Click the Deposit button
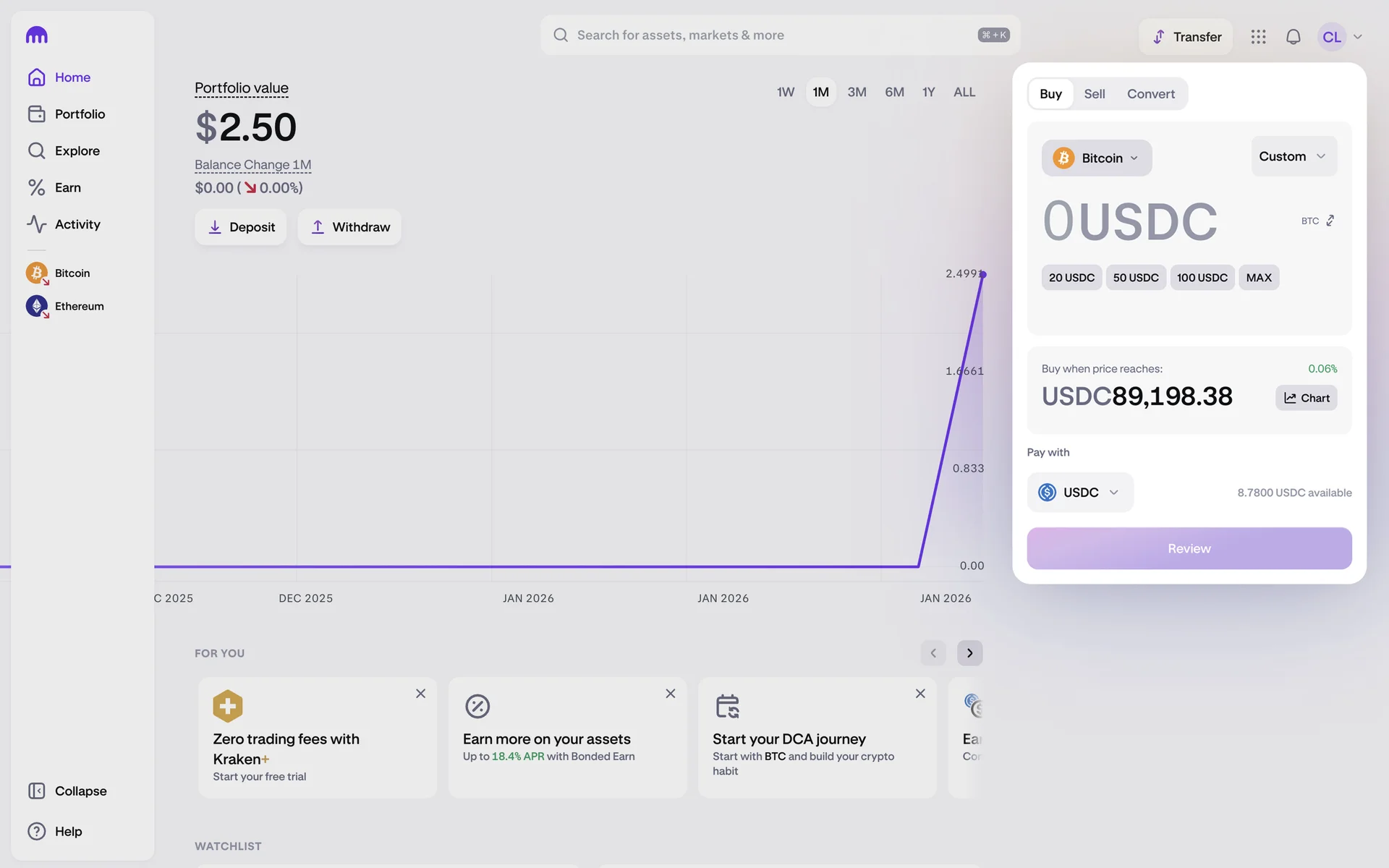 pyautogui.click(x=240, y=227)
